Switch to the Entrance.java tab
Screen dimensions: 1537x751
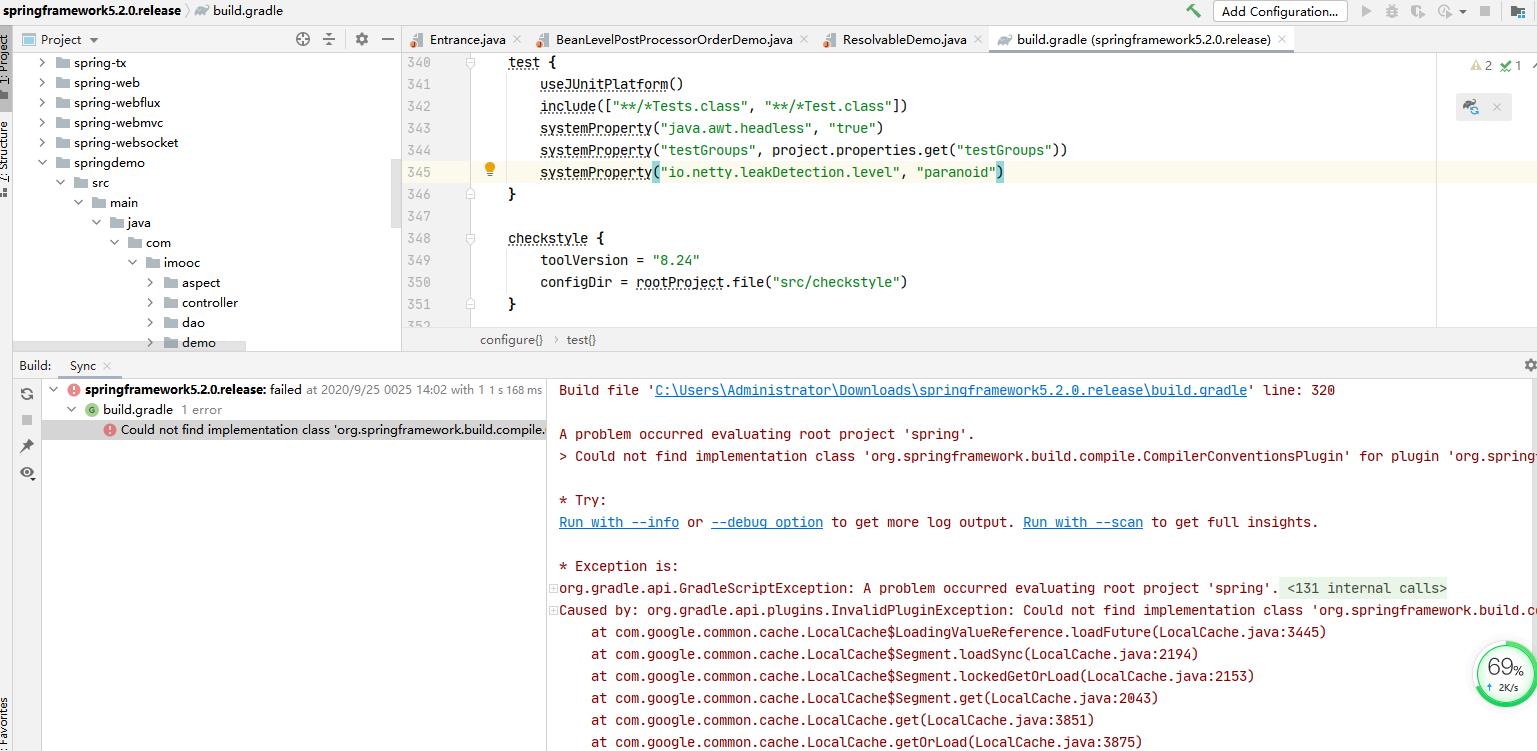pyautogui.click(x=467, y=39)
